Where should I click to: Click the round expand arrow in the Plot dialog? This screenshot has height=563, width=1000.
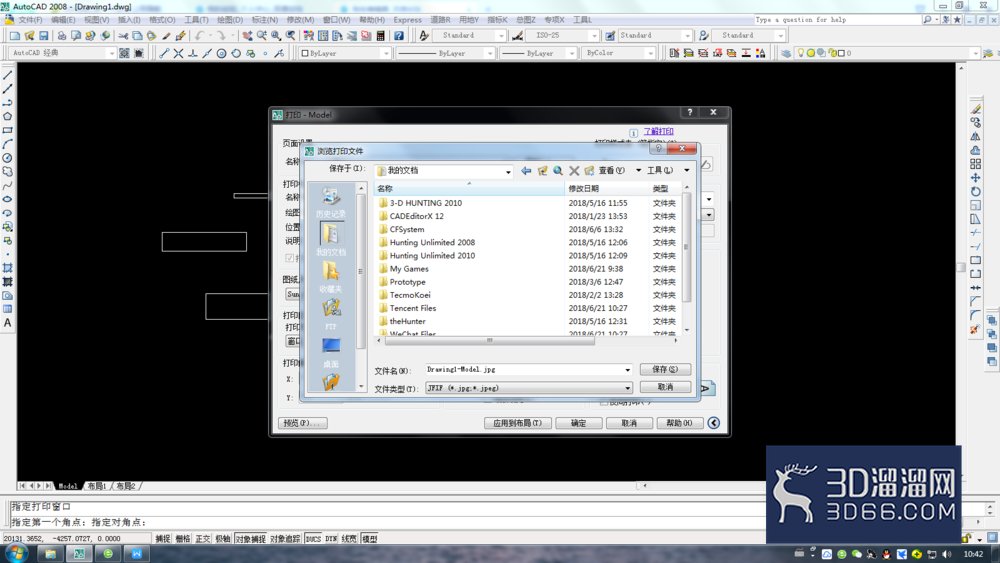point(714,423)
